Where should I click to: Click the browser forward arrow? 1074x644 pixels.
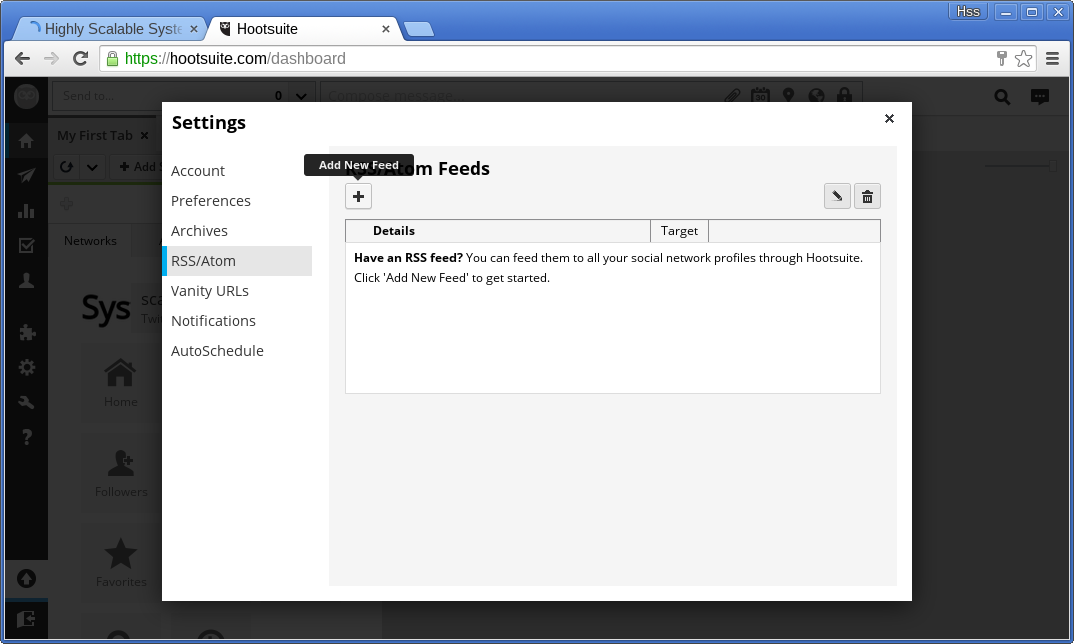click(x=51, y=59)
